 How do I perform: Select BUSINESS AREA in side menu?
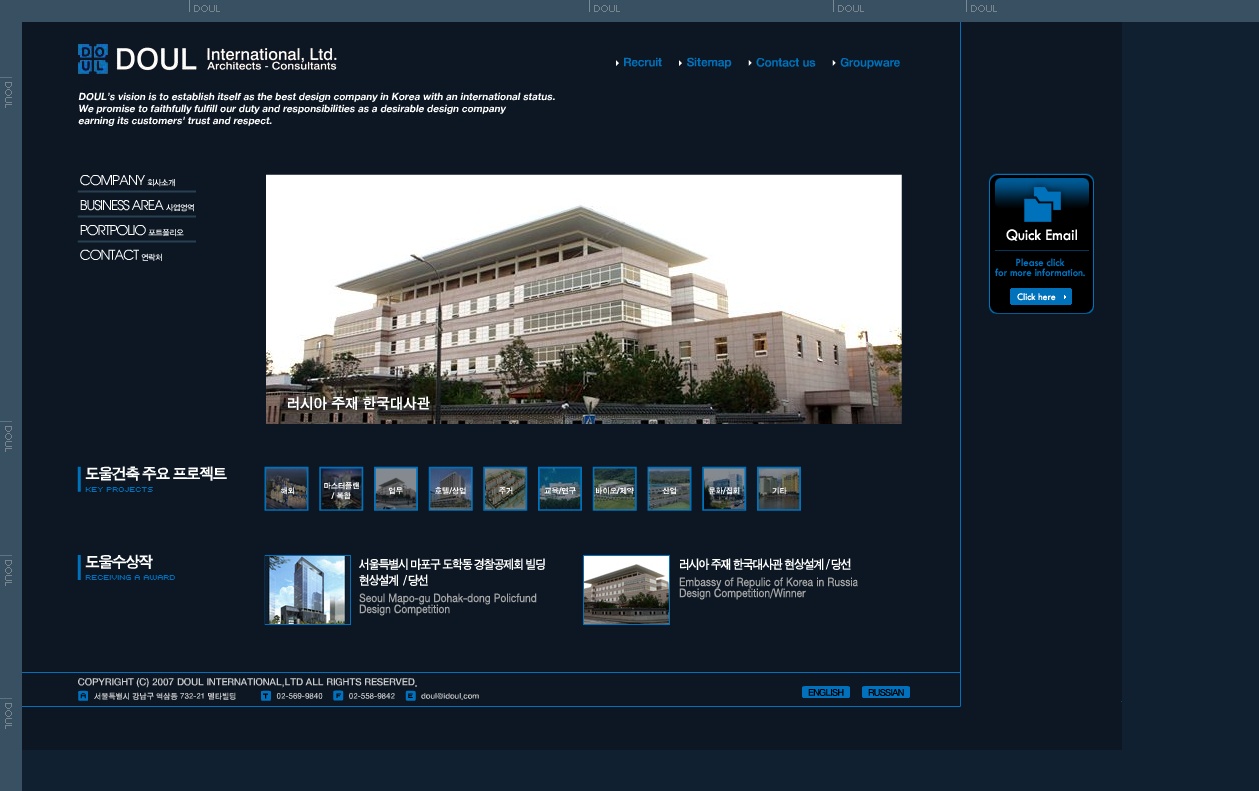click(137, 206)
